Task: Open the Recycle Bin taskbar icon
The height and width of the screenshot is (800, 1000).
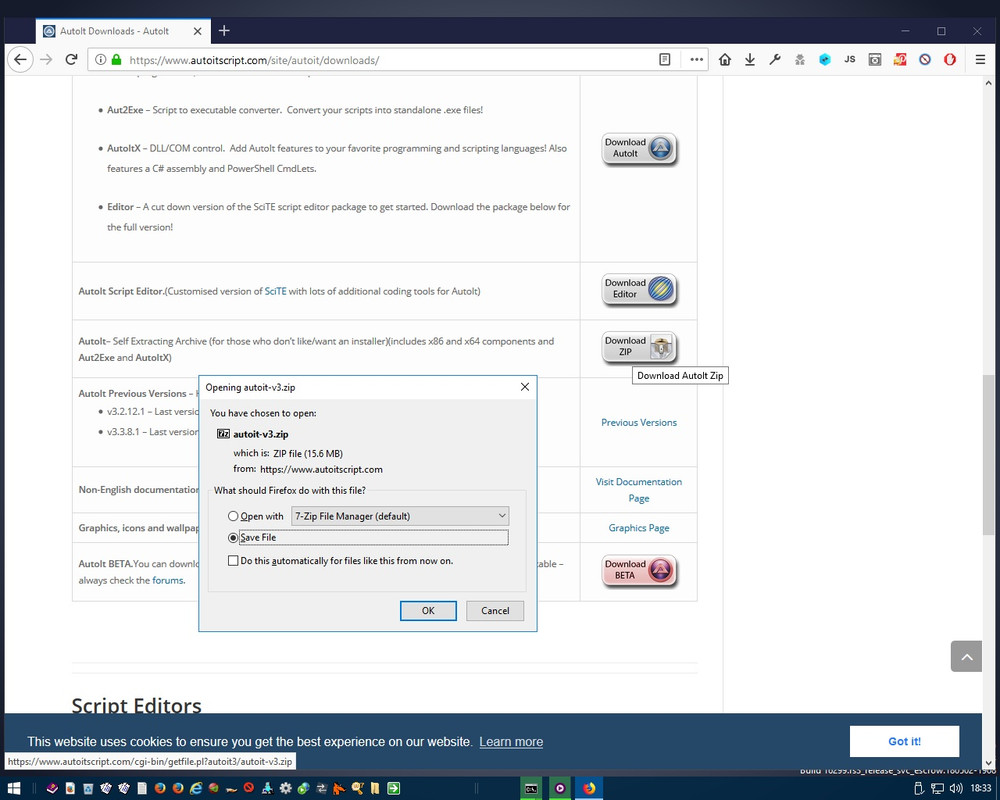Action: coord(88,789)
